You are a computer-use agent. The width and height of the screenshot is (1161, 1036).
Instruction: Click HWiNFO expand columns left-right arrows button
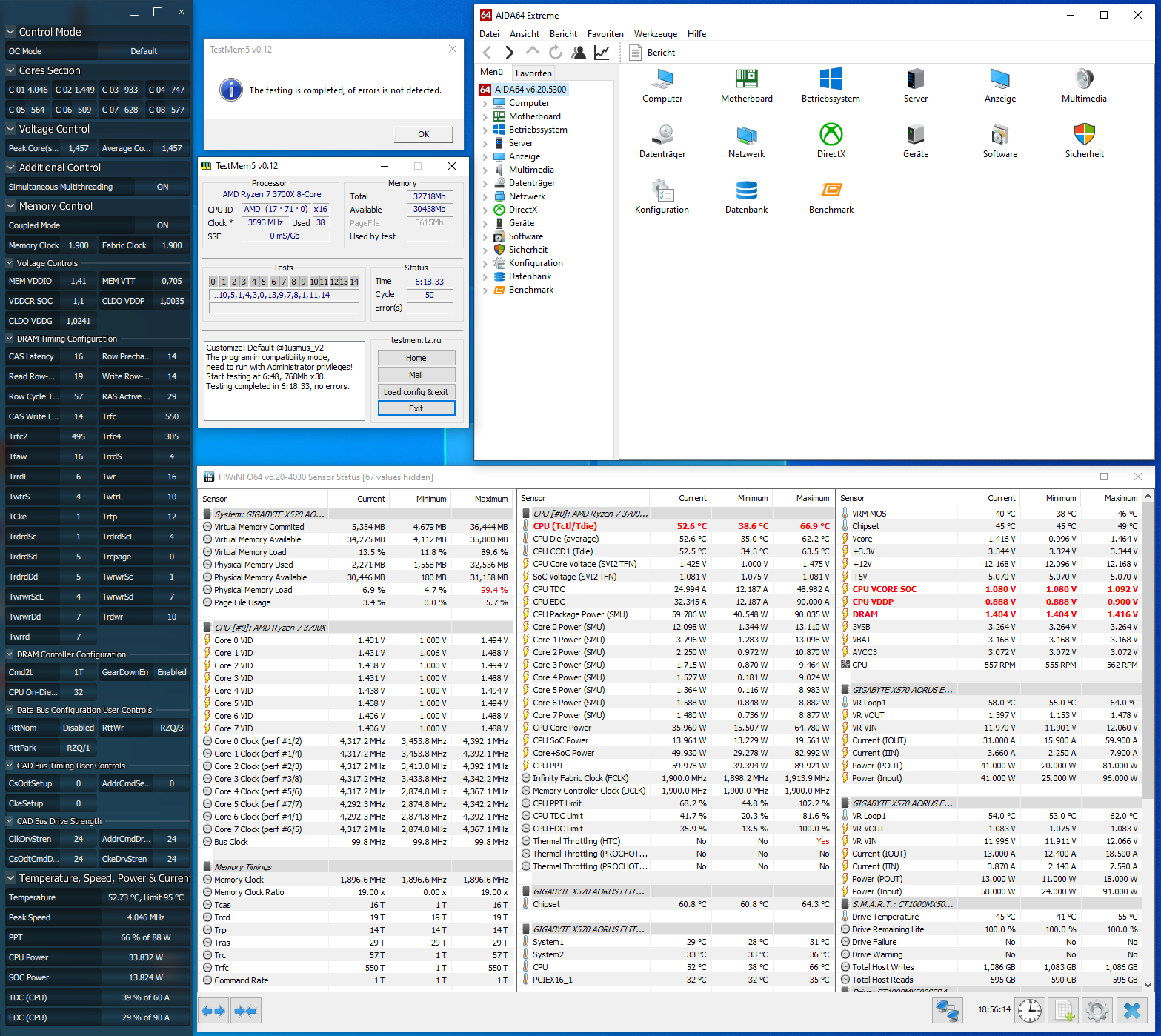[x=213, y=1011]
